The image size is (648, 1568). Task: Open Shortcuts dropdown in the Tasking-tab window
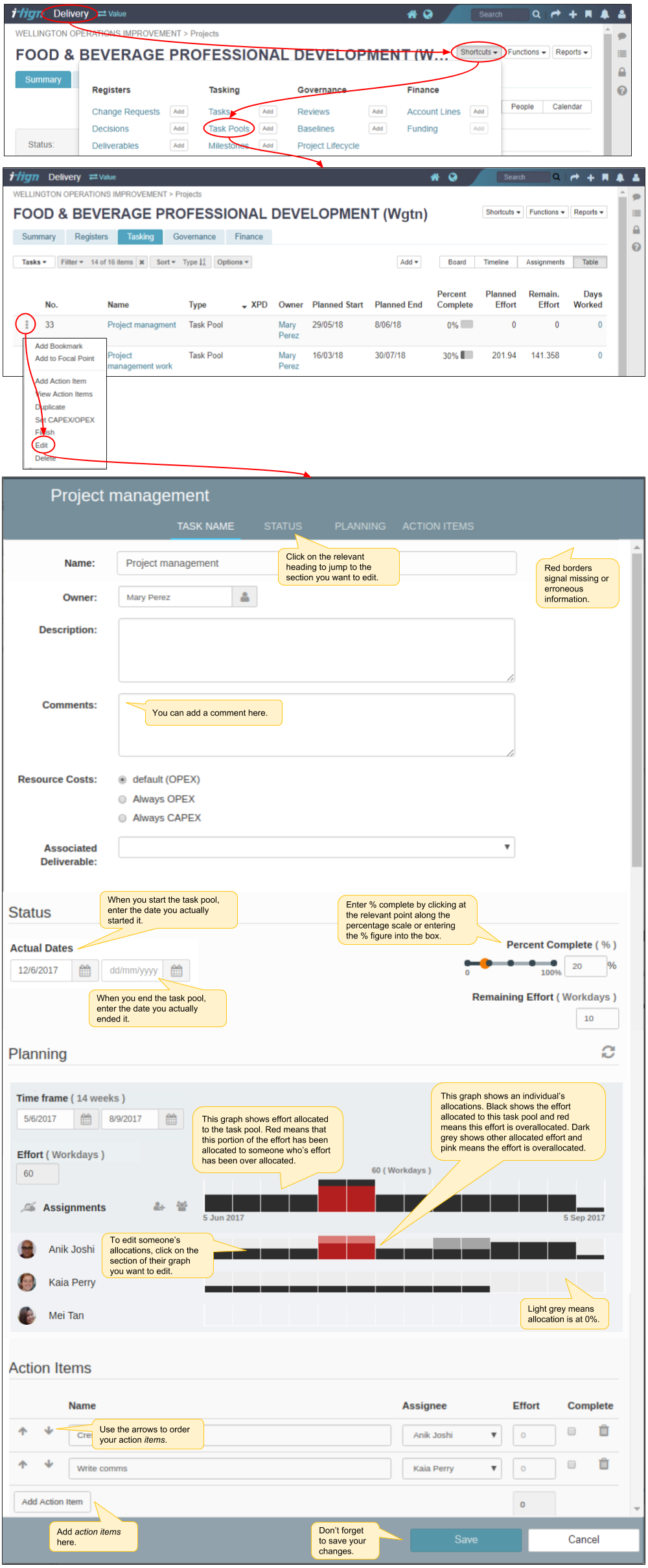tap(503, 212)
